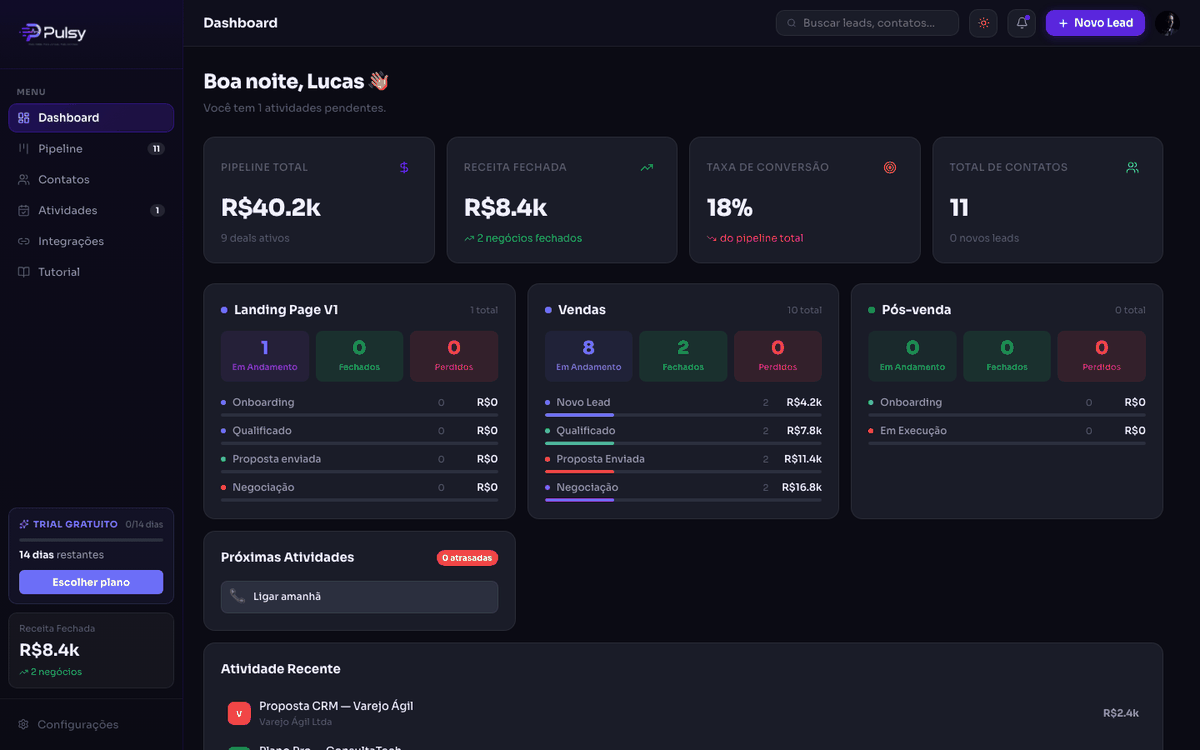Viewport: 1200px width, 750px height.
Task: Click the Novo Lead progress bar in Vendas
Action: click(x=683, y=415)
